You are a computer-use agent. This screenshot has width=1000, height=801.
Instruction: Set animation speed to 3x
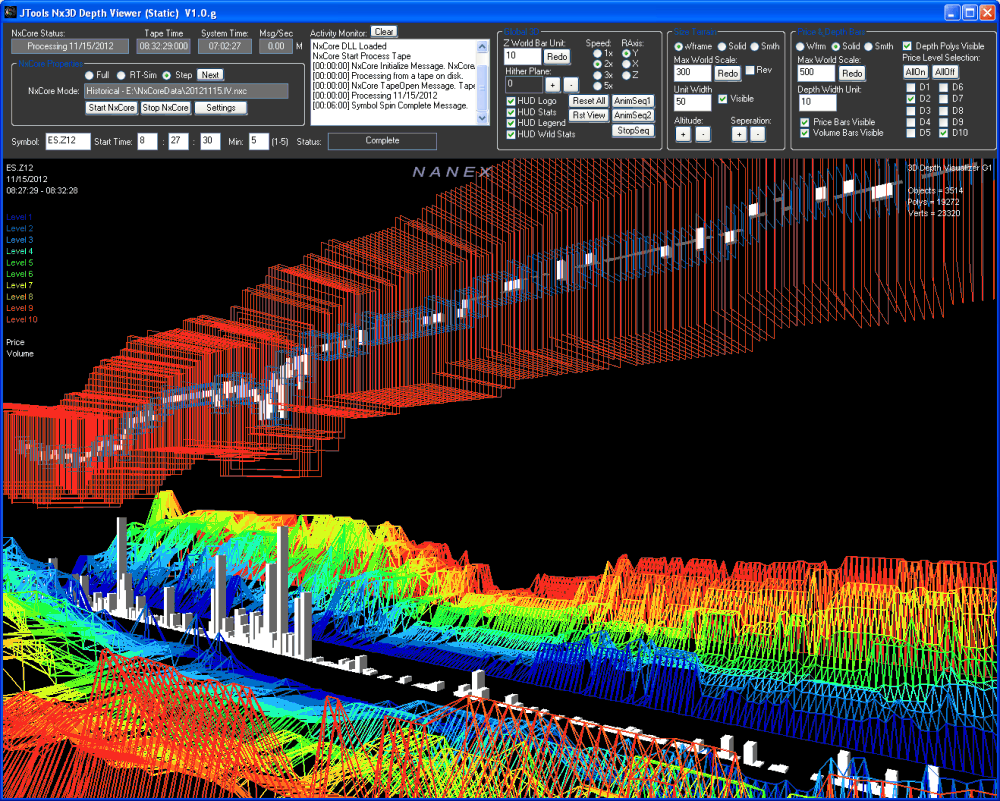click(597, 75)
